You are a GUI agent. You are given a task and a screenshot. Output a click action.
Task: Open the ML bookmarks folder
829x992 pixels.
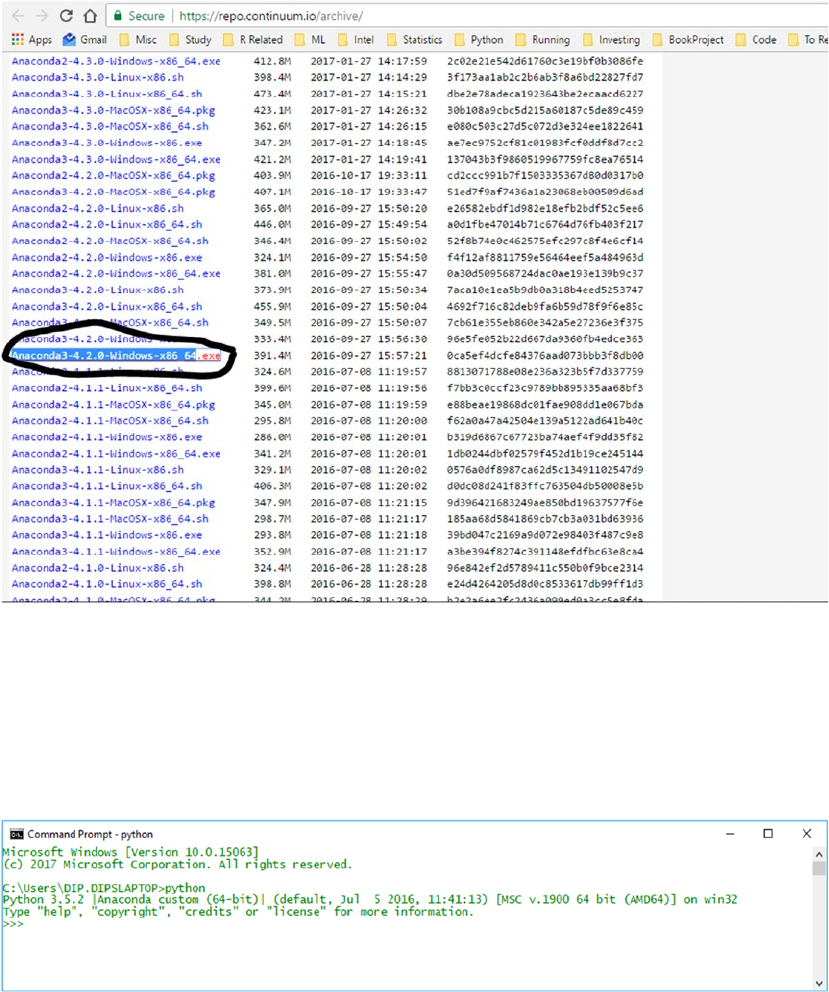point(310,39)
